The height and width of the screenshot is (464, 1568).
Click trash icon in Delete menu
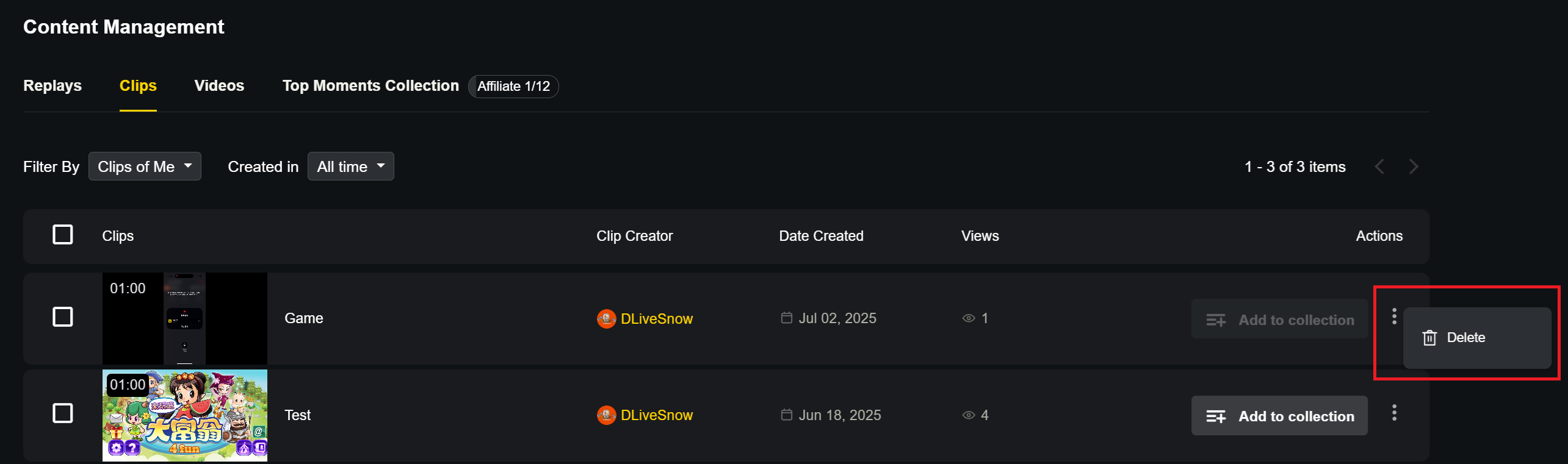tap(1429, 338)
